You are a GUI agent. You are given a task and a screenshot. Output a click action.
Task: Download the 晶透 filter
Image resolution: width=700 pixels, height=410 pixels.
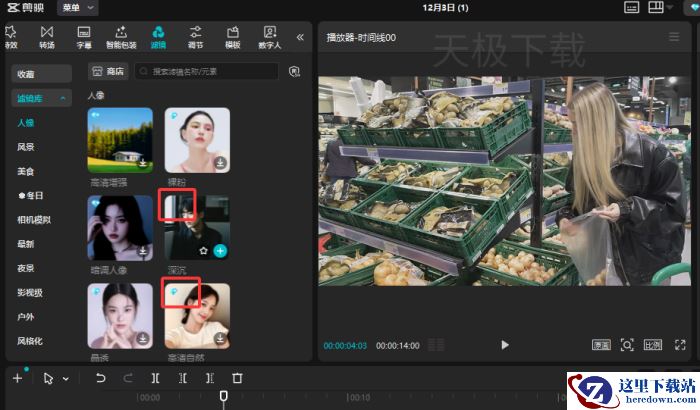143,339
